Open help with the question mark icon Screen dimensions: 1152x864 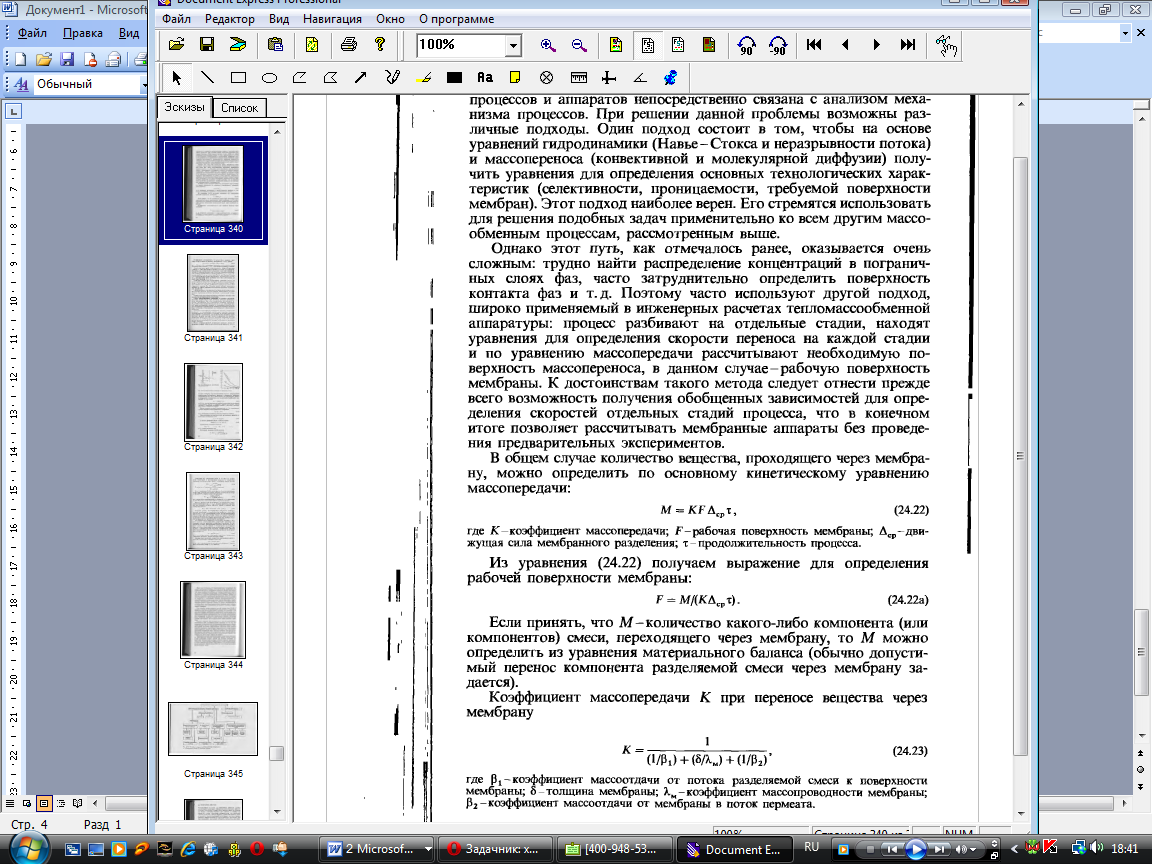pyautogui.click(x=380, y=45)
